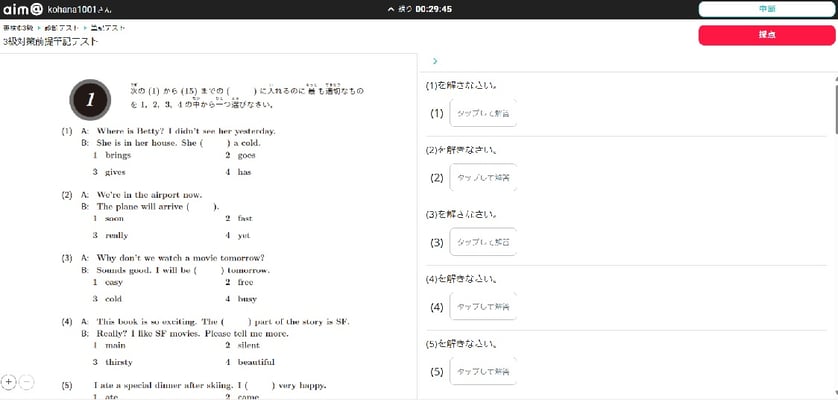This screenshot has width=838, height=400.
Task: Click the sentence 'We're in the airport now.'
Action: coord(149,195)
